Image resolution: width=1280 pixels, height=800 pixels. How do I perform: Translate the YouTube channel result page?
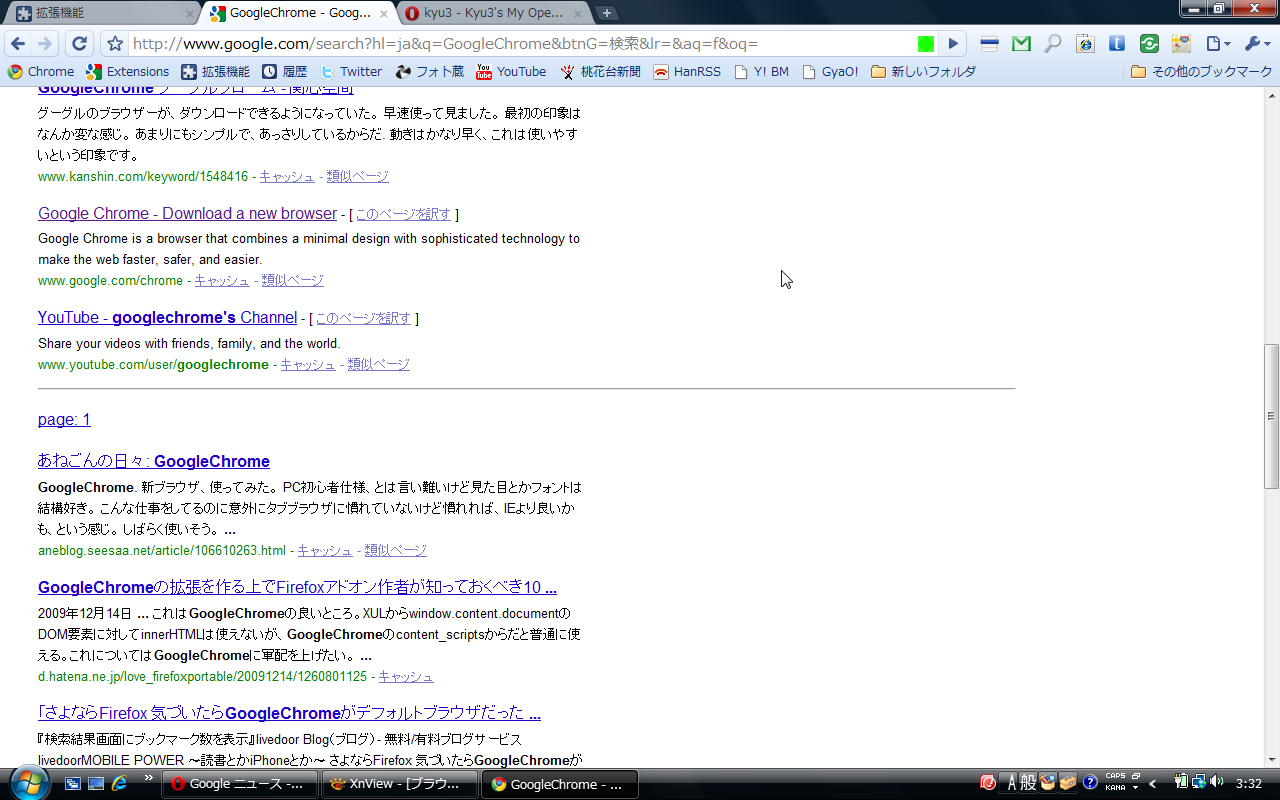coord(363,318)
